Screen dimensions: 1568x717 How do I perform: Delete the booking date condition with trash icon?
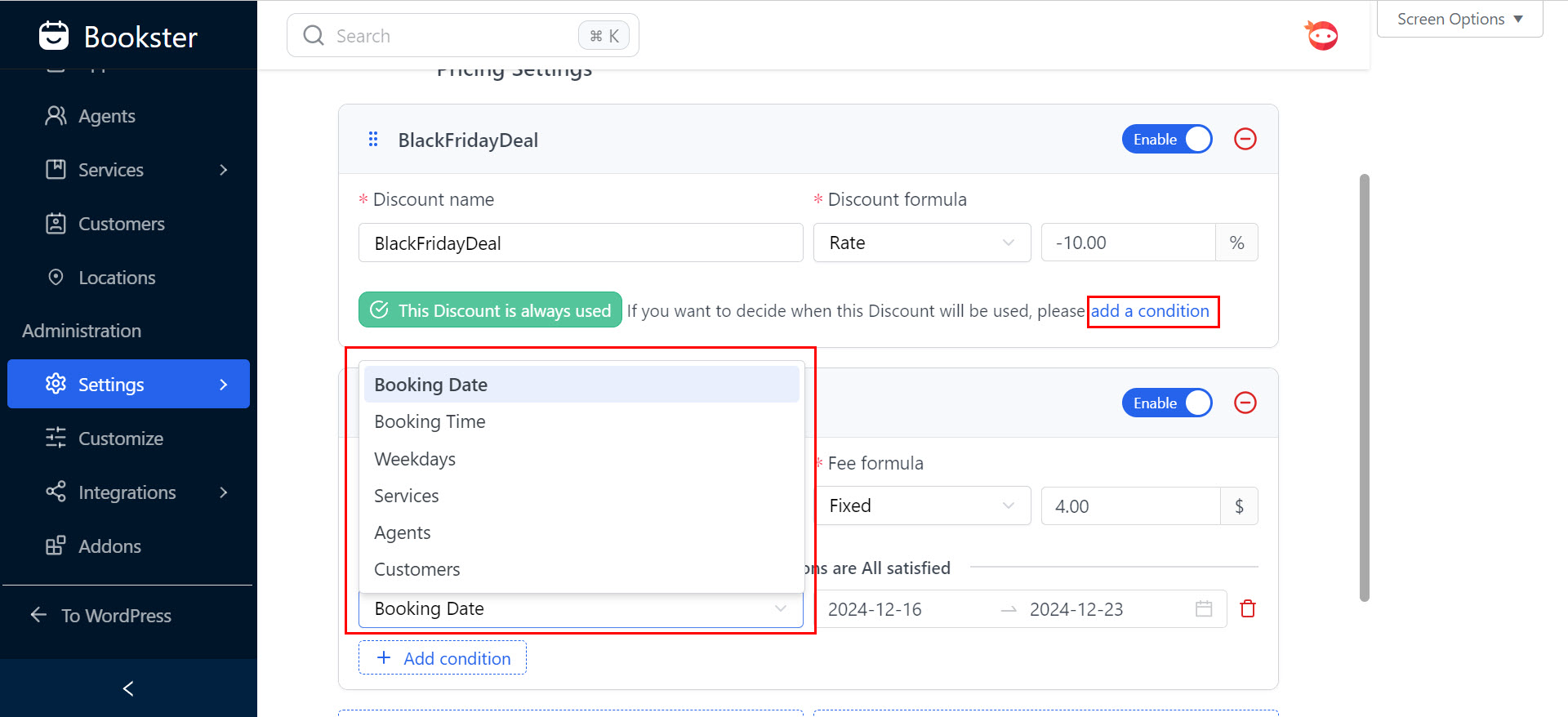pyautogui.click(x=1247, y=609)
